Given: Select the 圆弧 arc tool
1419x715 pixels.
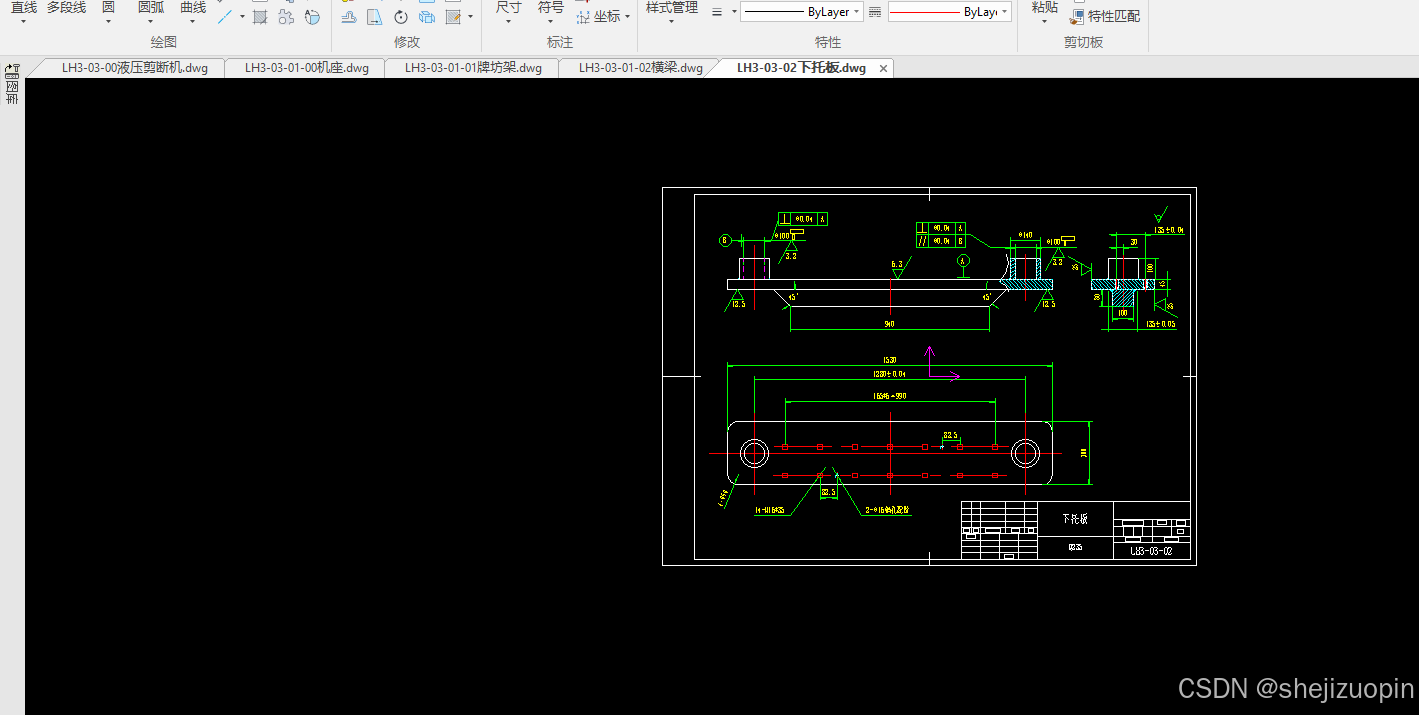Looking at the screenshot, I should (151, 7).
